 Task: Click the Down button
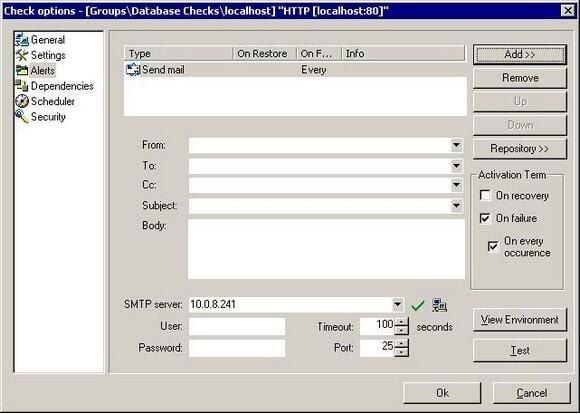tap(520, 125)
